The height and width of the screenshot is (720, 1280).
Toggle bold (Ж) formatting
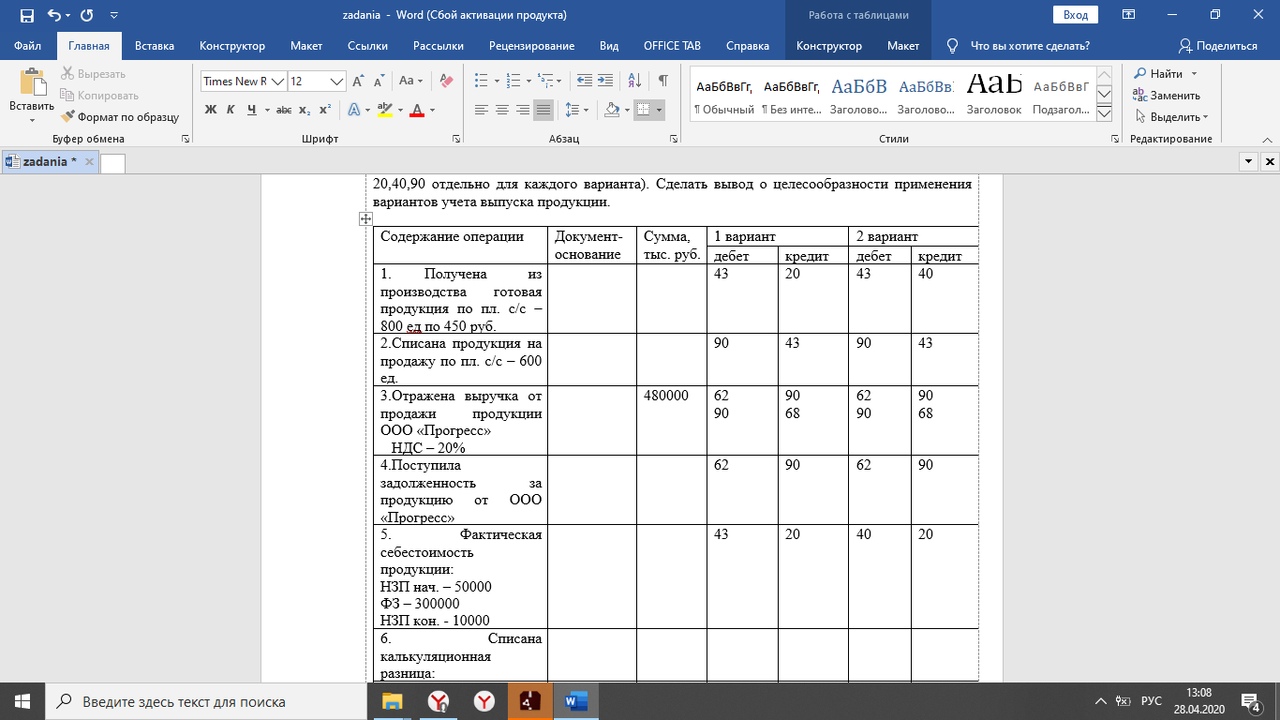pyautogui.click(x=210, y=110)
